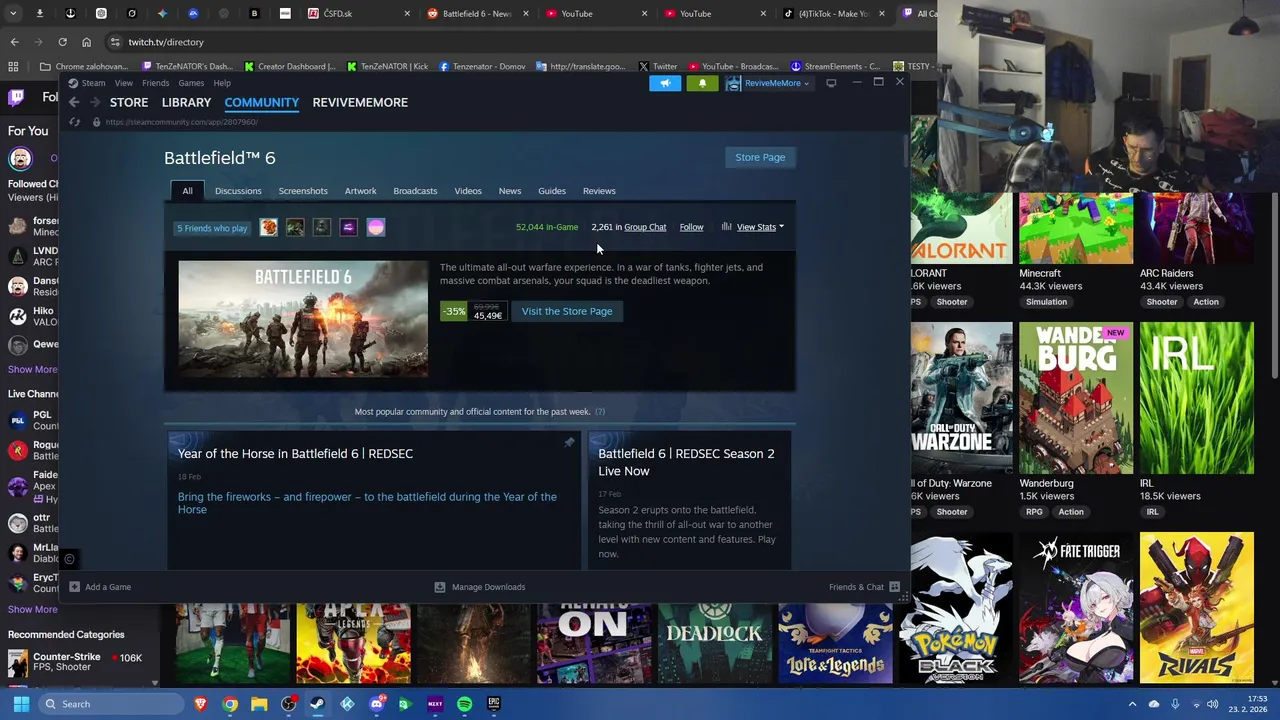
Task: Open Chrome apps grid in bookmarks bar
Action: coord(13,66)
